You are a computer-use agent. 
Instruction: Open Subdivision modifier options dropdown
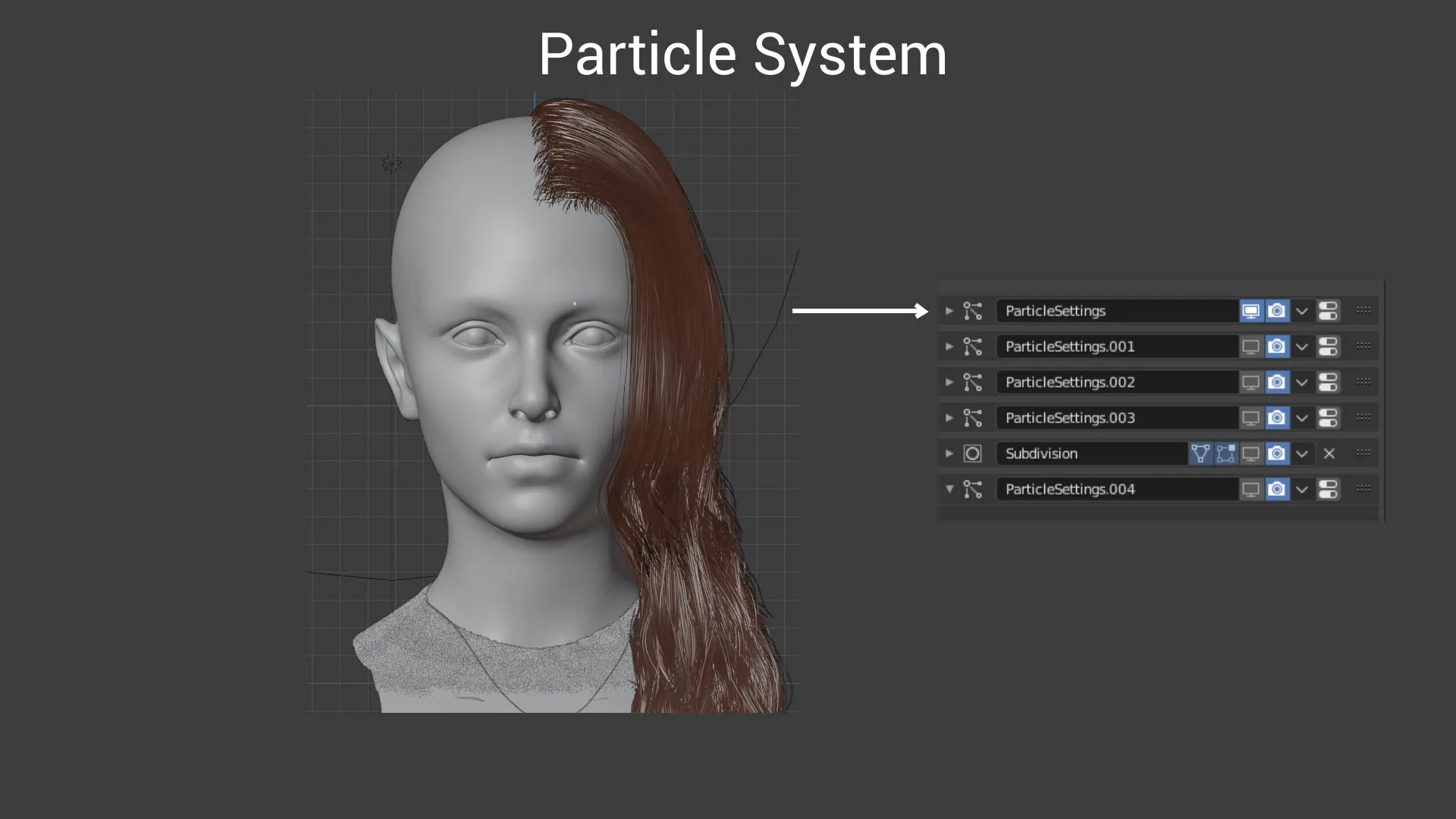(x=1302, y=453)
